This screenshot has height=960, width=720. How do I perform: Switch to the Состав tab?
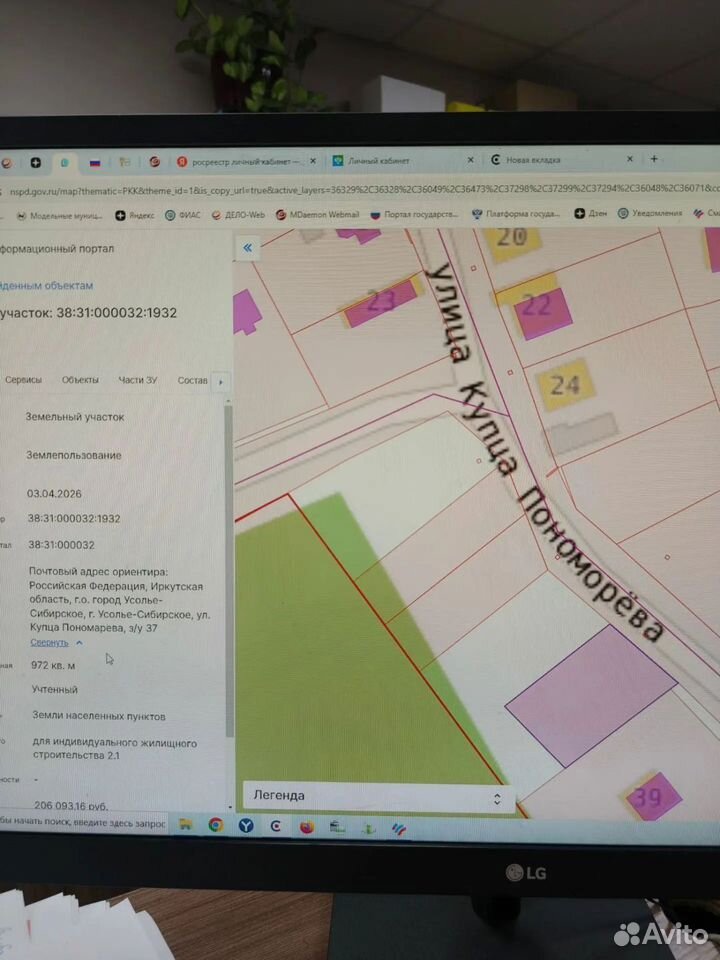coord(192,380)
